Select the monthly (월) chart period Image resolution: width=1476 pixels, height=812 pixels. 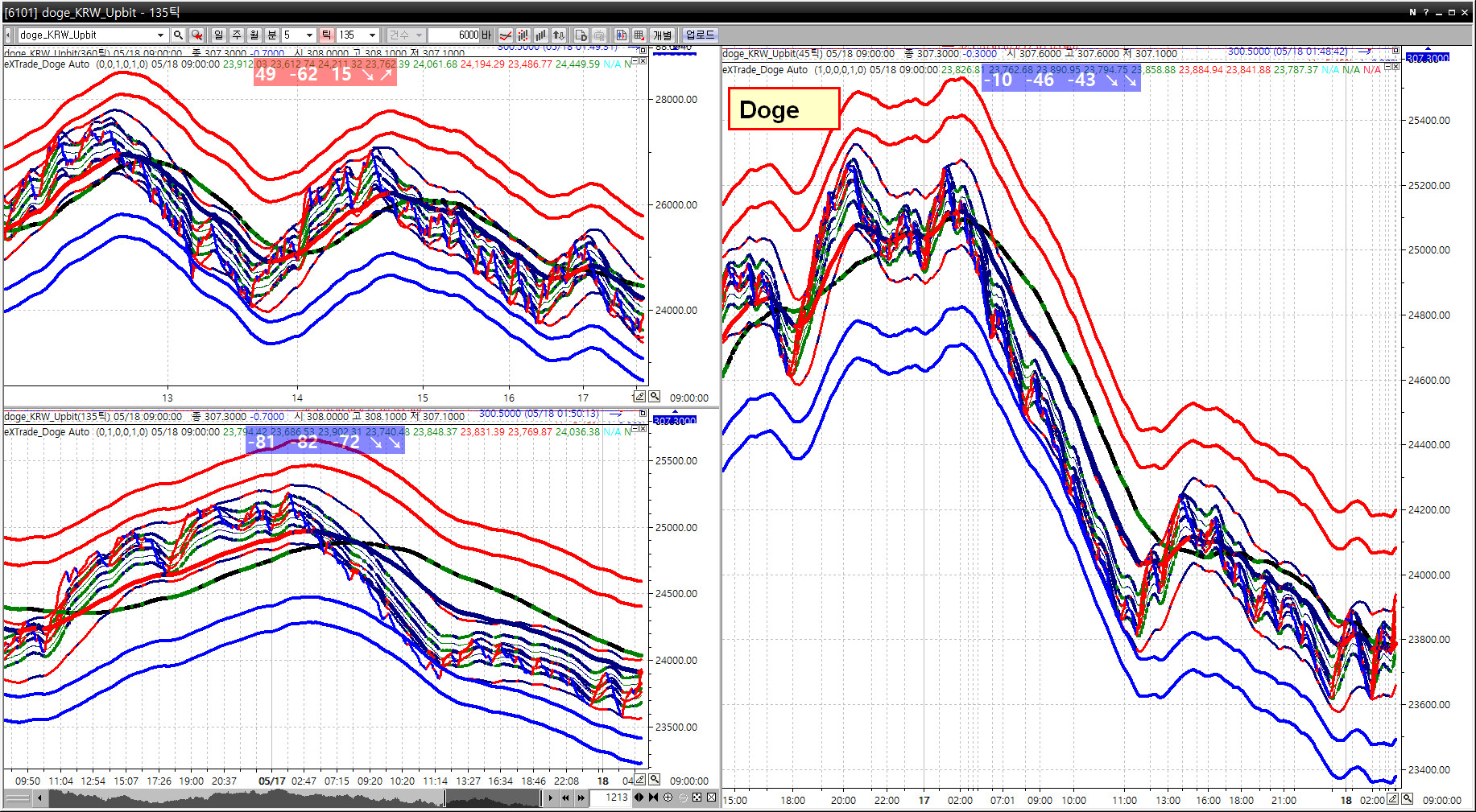pos(254,35)
